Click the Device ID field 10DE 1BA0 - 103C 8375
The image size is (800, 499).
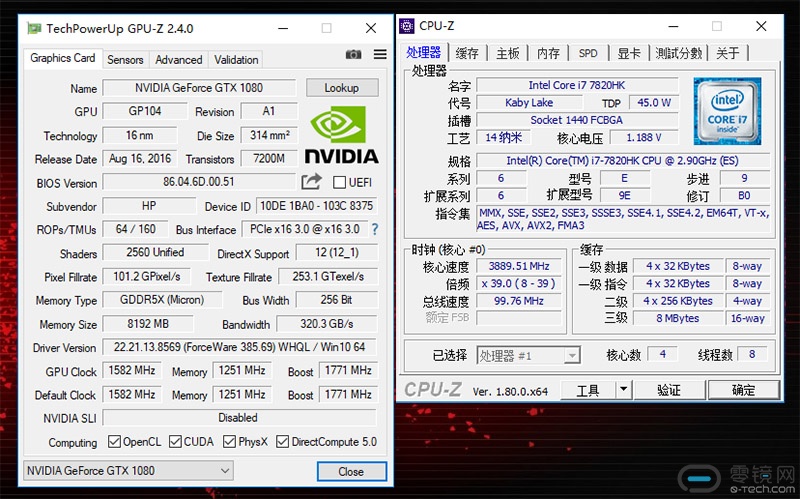317,206
